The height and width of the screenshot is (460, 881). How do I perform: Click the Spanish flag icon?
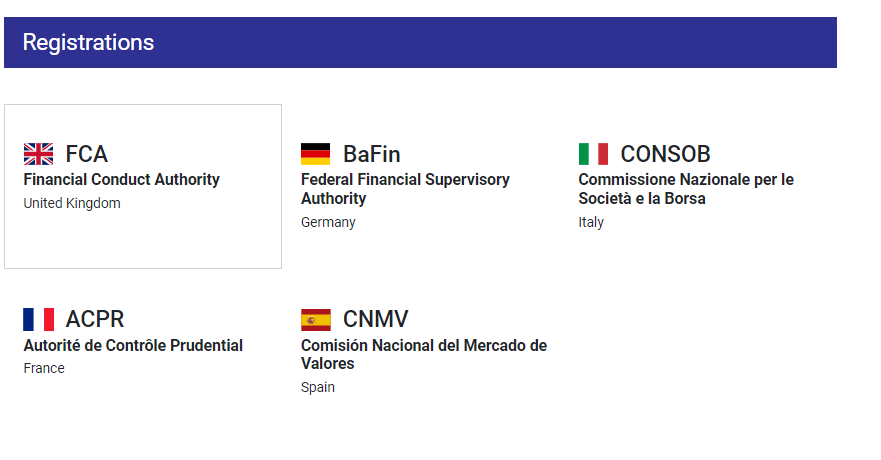[315, 320]
